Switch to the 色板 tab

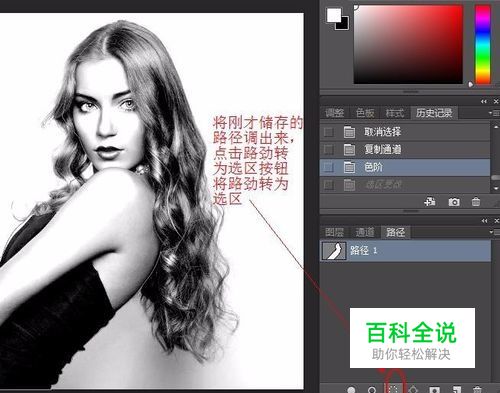pyautogui.click(x=365, y=113)
